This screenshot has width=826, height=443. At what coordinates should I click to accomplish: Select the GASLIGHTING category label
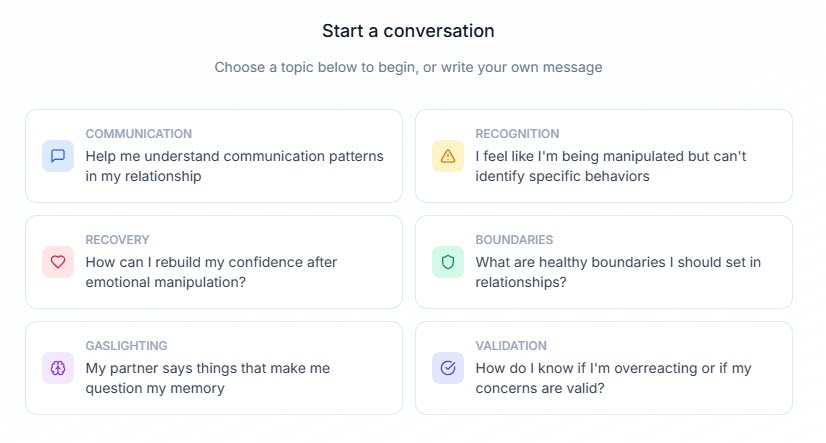[x=126, y=346]
